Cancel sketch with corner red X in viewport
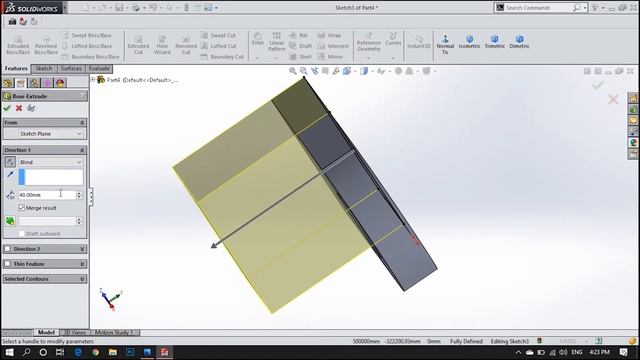 click(x=613, y=99)
